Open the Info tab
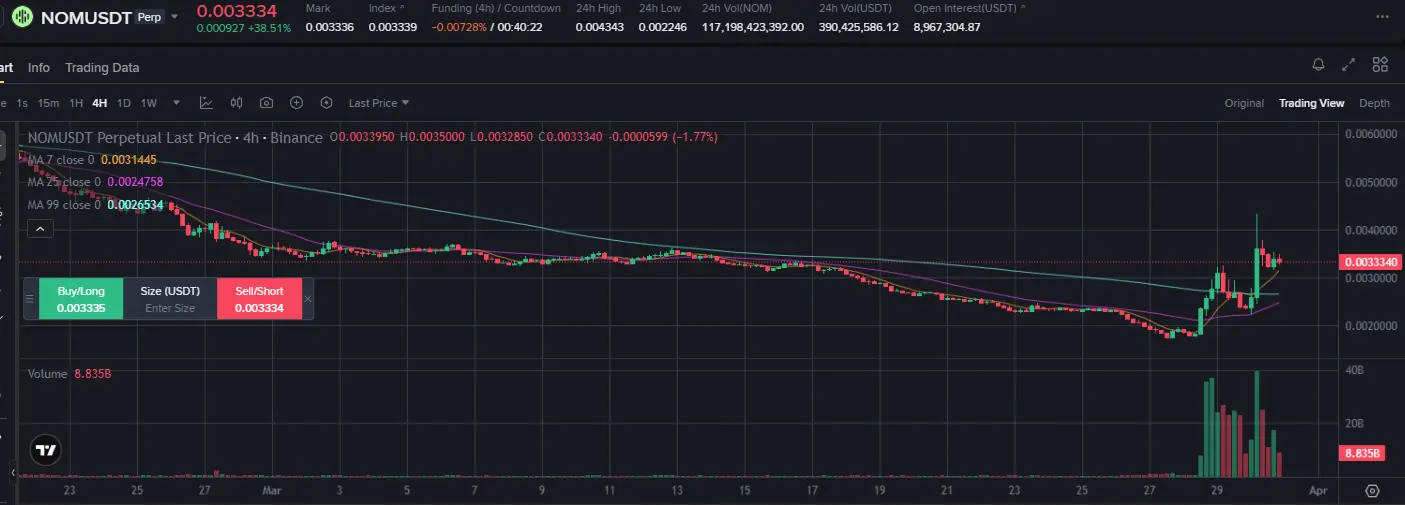The width and height of the screenshot is (1405, 505). (39, 68)
